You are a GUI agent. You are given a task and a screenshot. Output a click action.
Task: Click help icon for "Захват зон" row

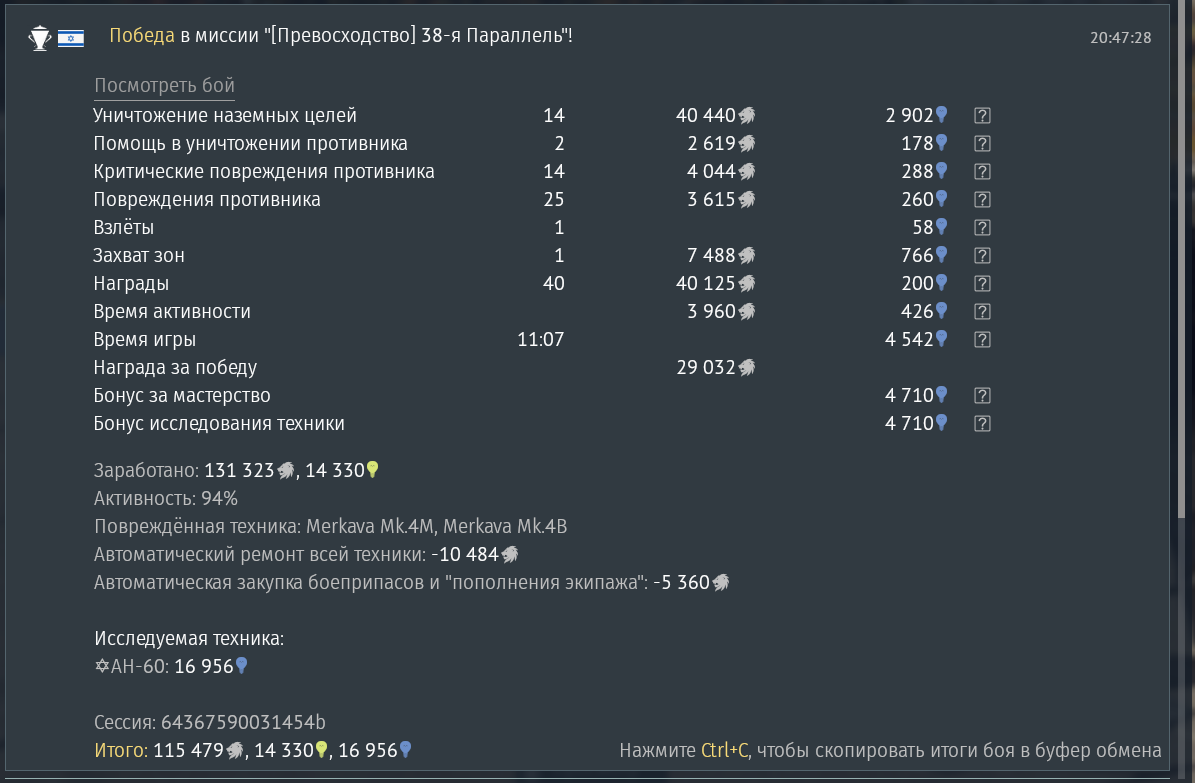[x=982, y=256]
